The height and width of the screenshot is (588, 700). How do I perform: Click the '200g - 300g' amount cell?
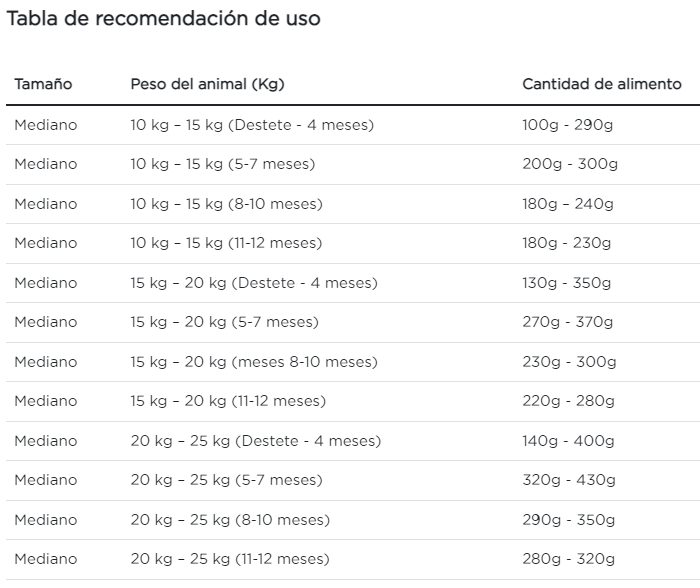[x=570, y=164]
